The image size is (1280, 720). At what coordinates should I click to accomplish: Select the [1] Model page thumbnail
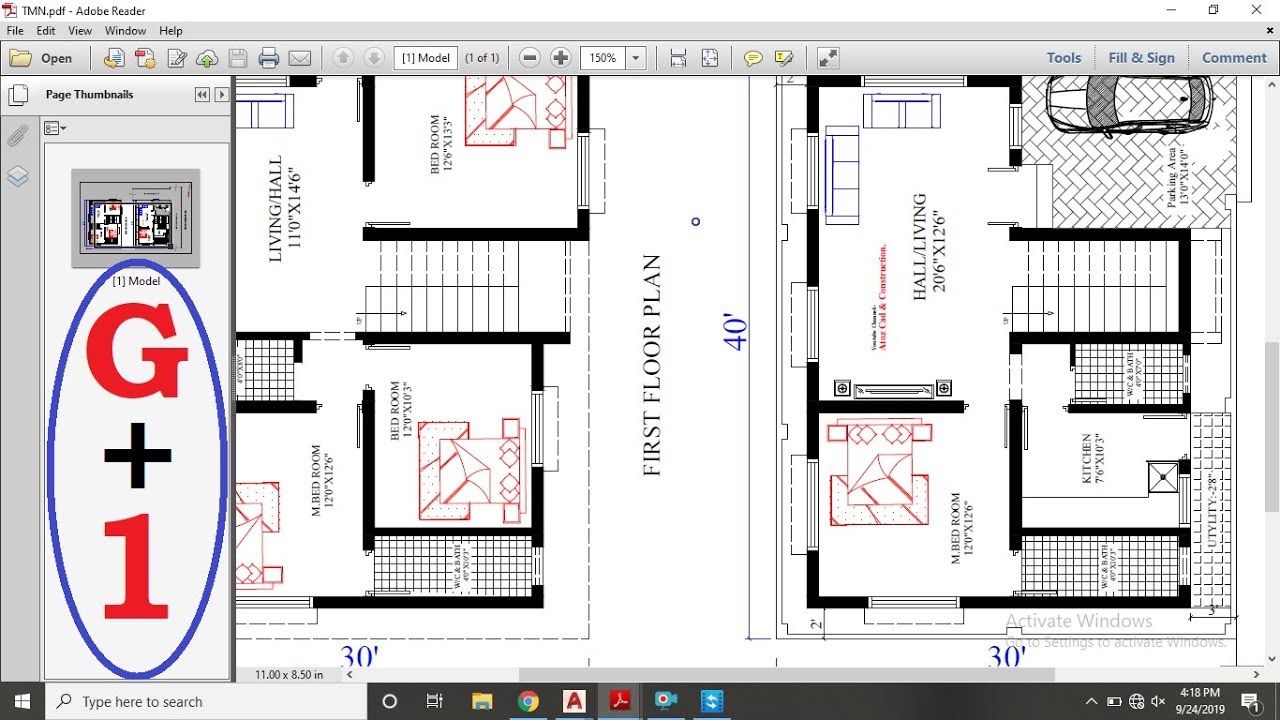click(136, 218)
